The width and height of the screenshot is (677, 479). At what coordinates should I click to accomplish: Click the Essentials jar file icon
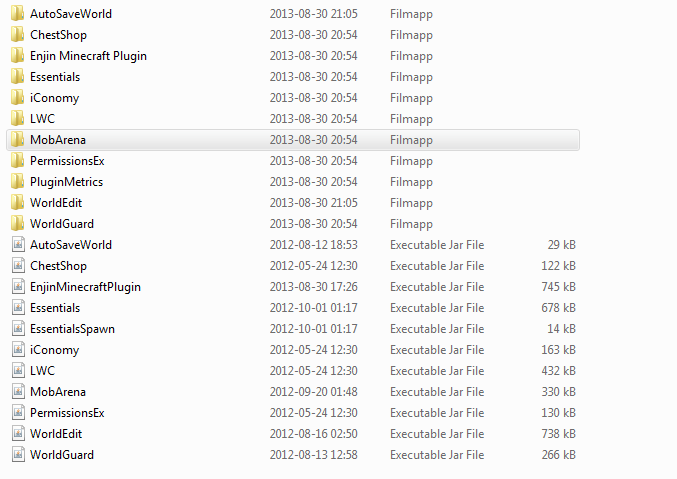coord(18,308)
